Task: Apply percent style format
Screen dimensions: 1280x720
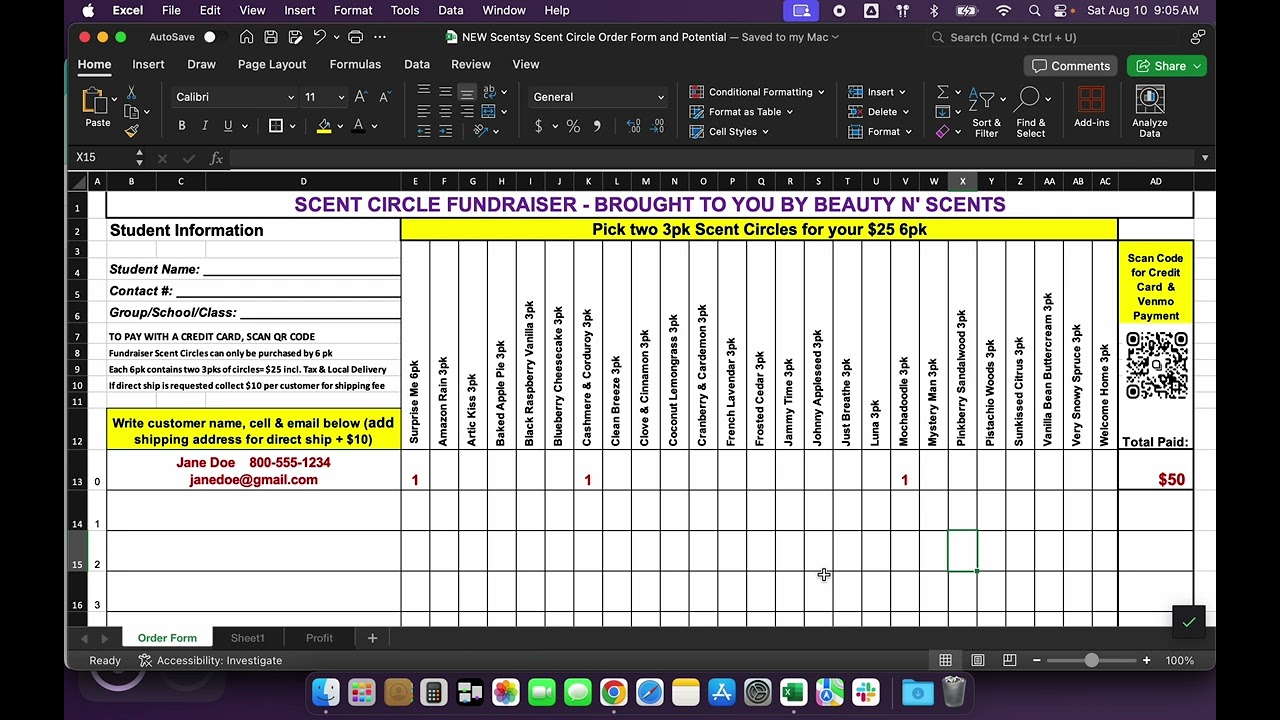Action: 573,126
